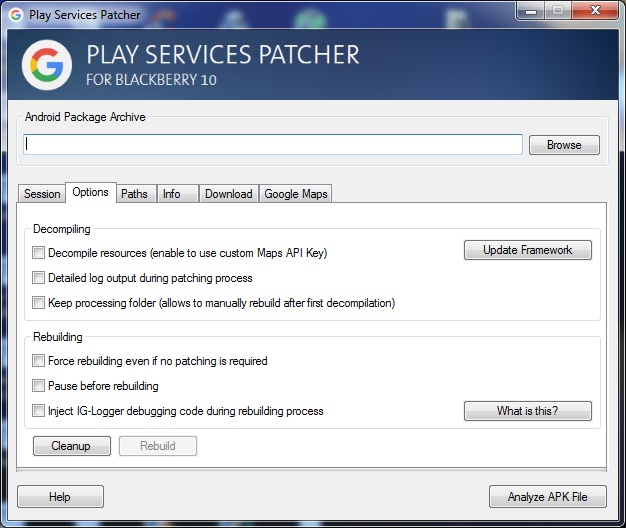
Task: Open the Paths tab
Action: 135,194
